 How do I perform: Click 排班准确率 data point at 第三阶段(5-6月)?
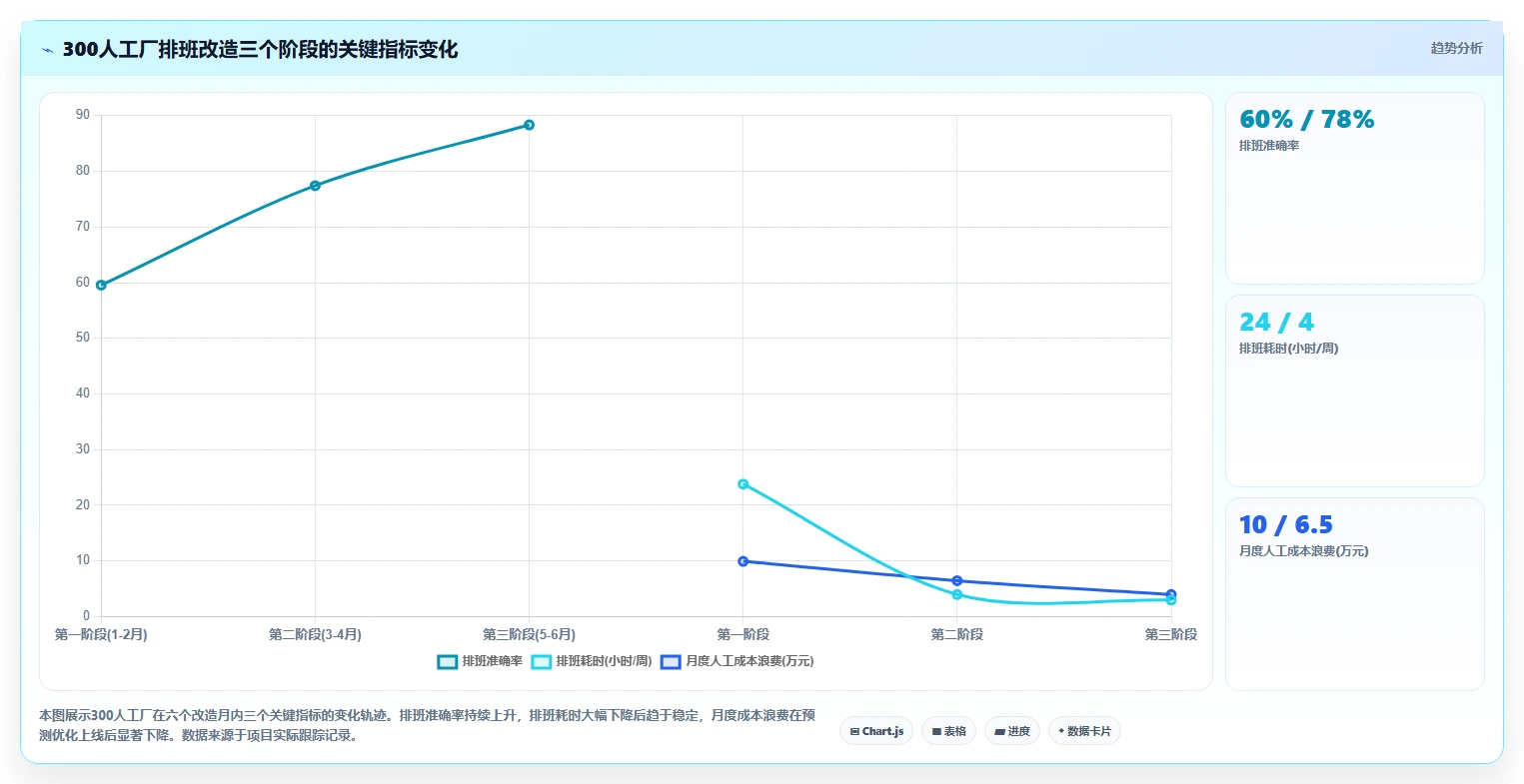529,125
